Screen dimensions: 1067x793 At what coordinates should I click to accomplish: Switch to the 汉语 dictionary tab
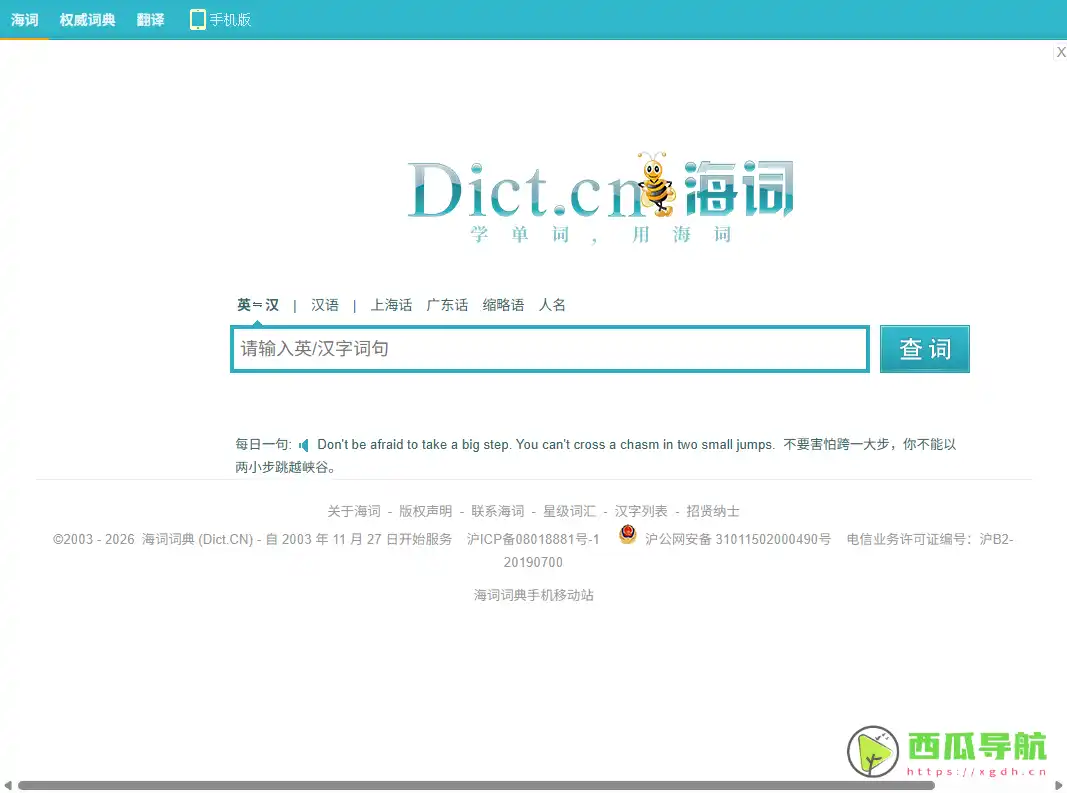pyautogui.click(x=324, y=305)
